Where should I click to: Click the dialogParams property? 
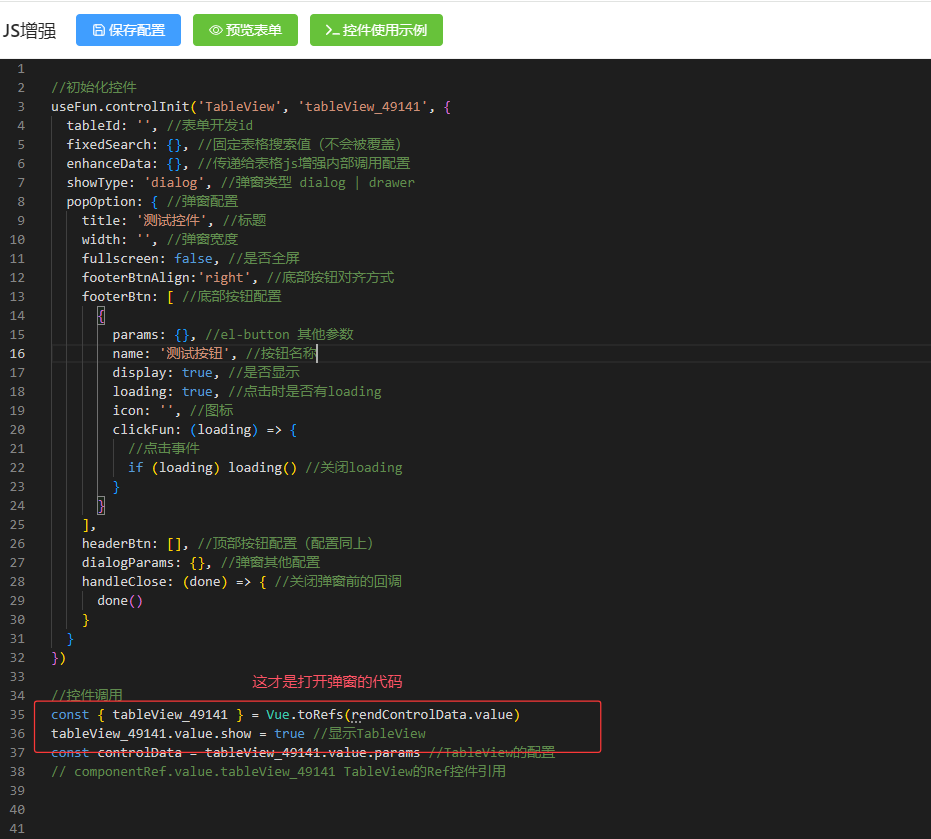128,562
